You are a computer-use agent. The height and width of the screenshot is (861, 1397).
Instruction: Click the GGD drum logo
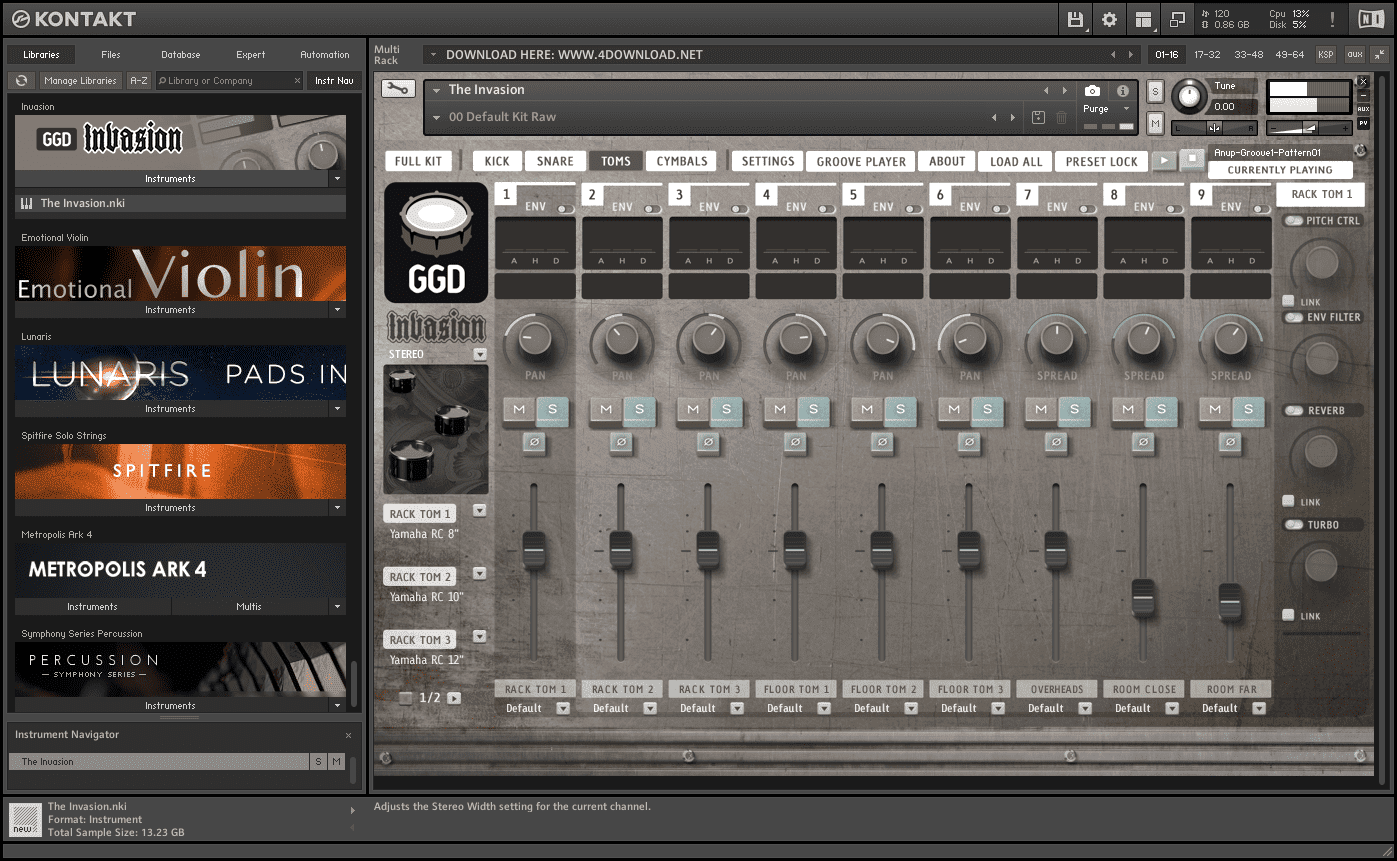(436, 243)
